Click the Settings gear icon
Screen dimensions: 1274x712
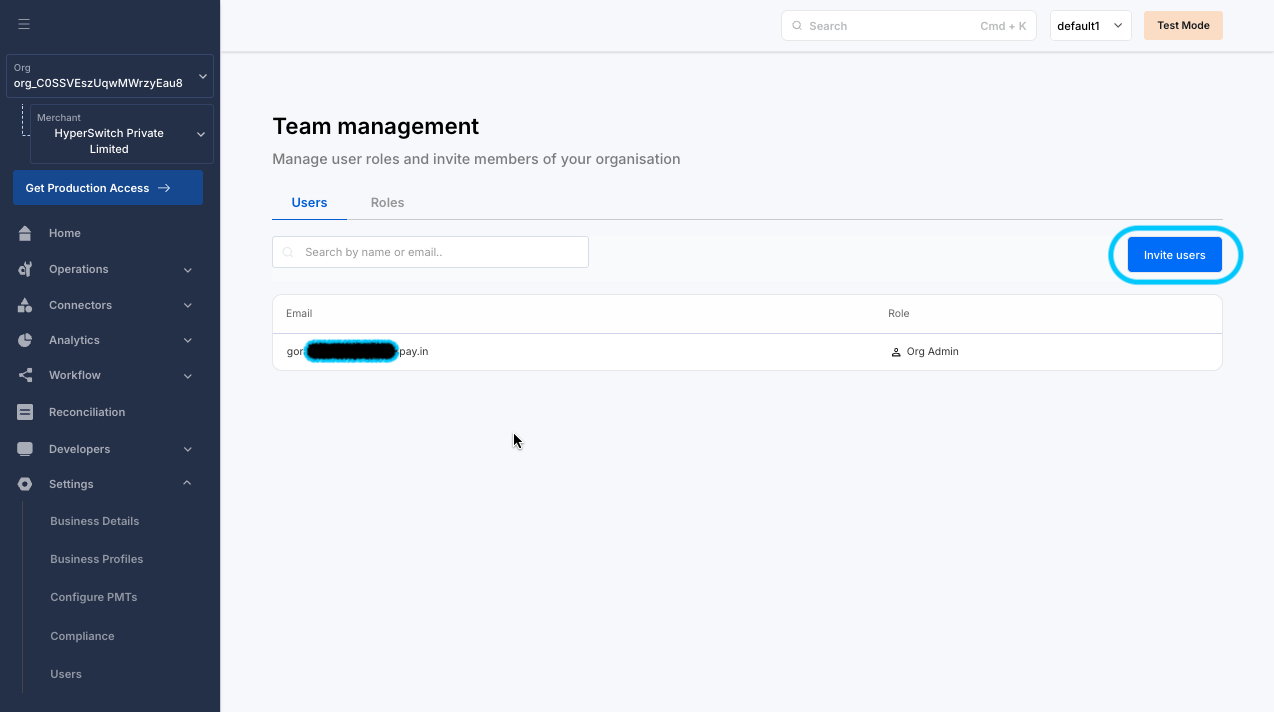tap(26, 484)
